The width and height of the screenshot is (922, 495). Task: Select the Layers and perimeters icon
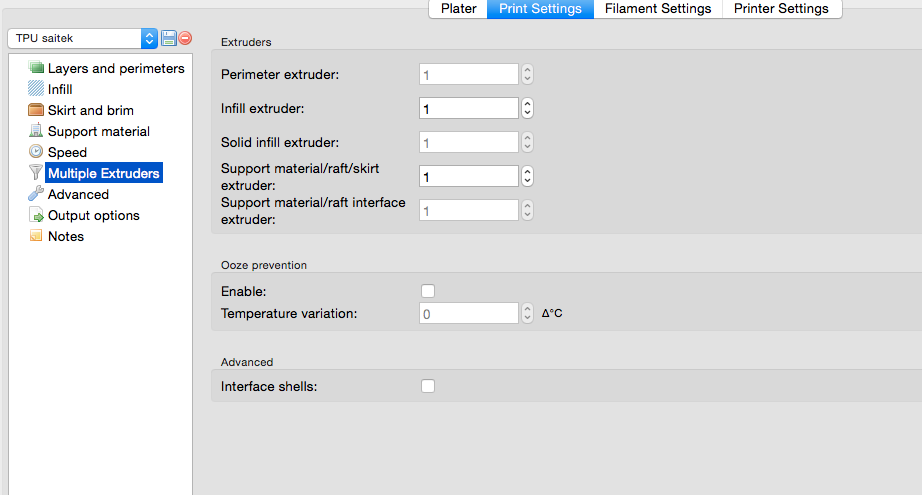(x=37, y=68)
